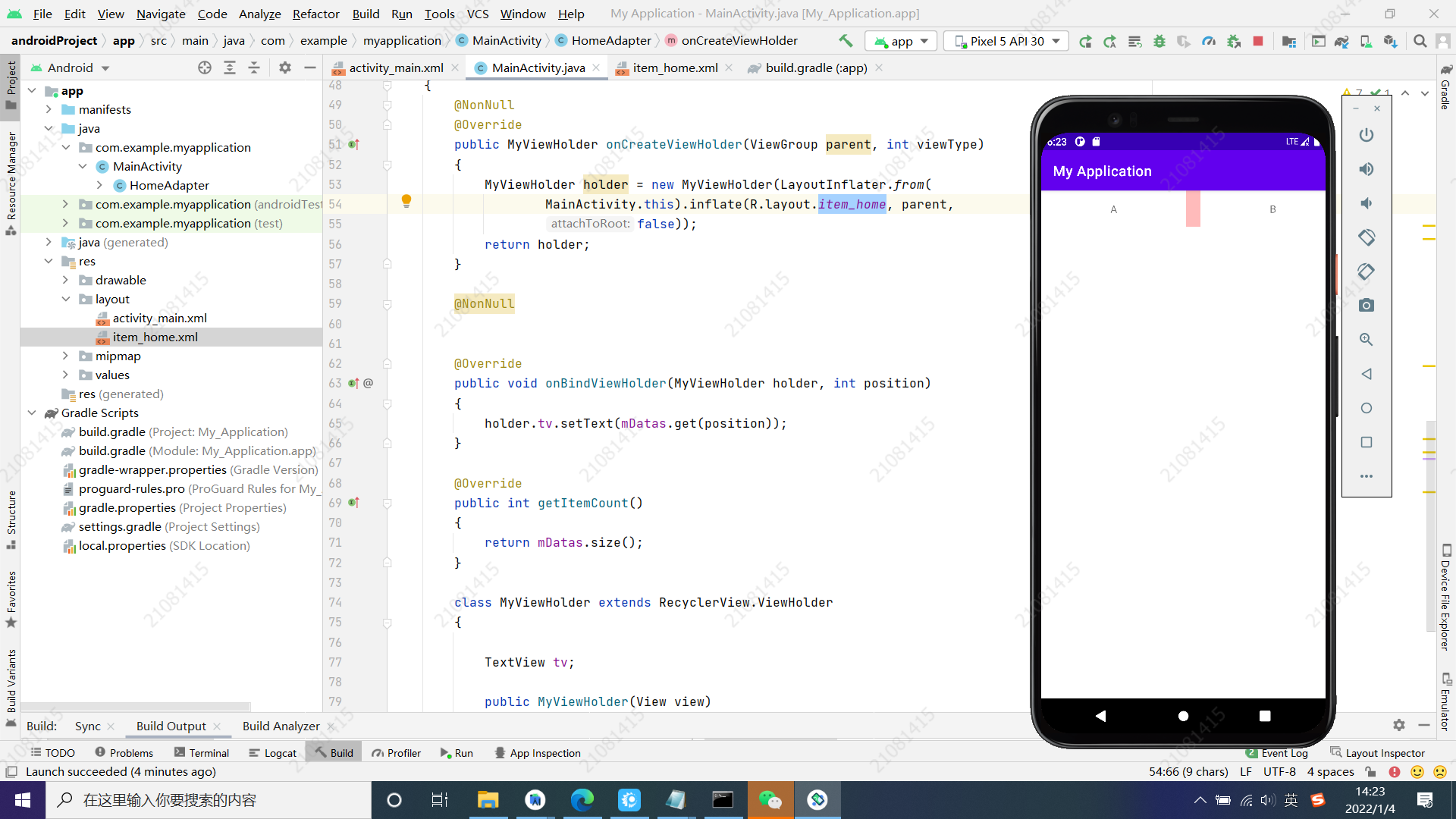Launch Layout Inspector from the status bar
The height and width of the screenshot is (819, 1456).
tap(1385, 752)
